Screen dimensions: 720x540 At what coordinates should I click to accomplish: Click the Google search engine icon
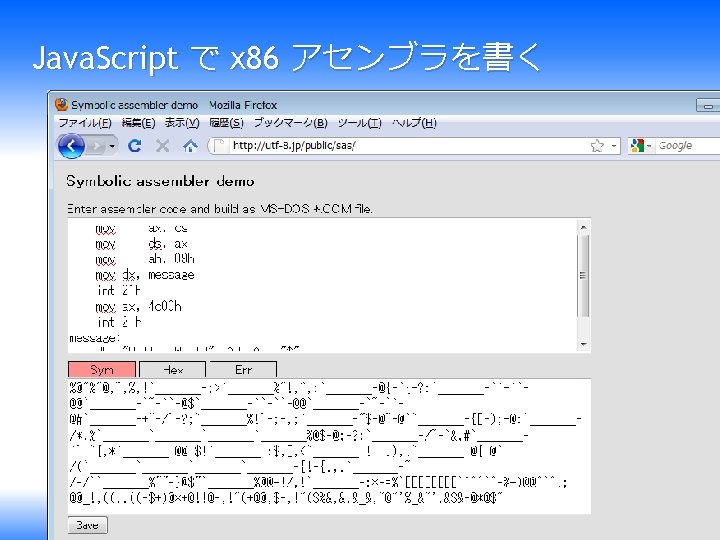[637, 146]
